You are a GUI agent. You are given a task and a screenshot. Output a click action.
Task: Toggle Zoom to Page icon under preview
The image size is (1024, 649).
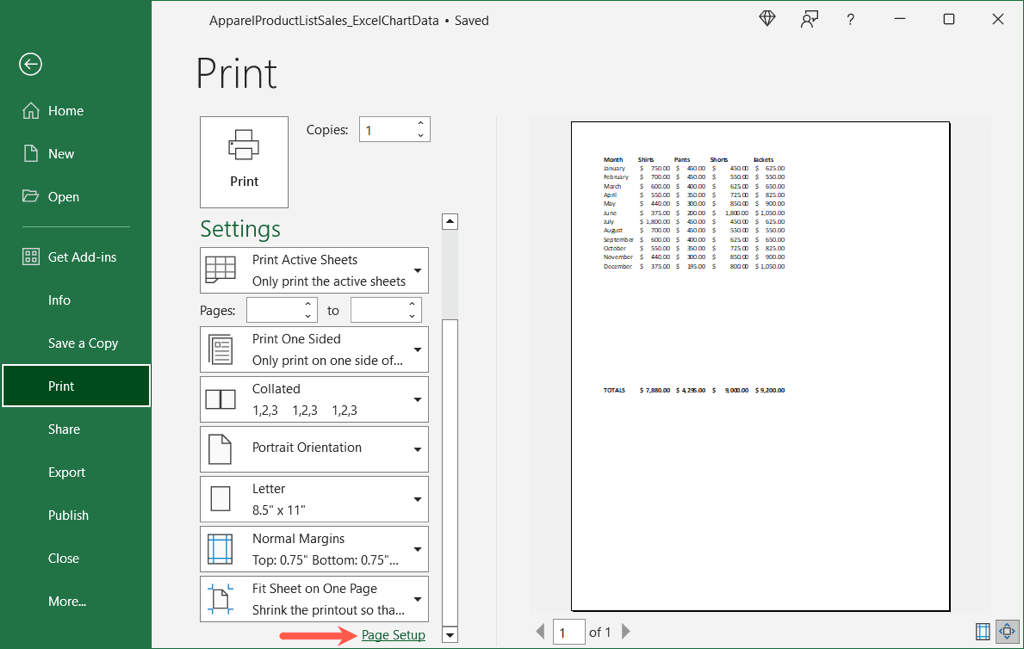click(1008, 631)
